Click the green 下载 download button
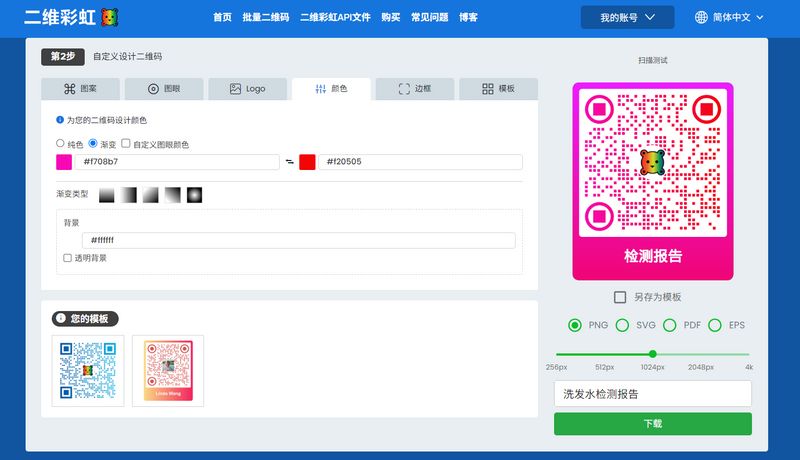 pyautogui.click(x=653, y=424)
